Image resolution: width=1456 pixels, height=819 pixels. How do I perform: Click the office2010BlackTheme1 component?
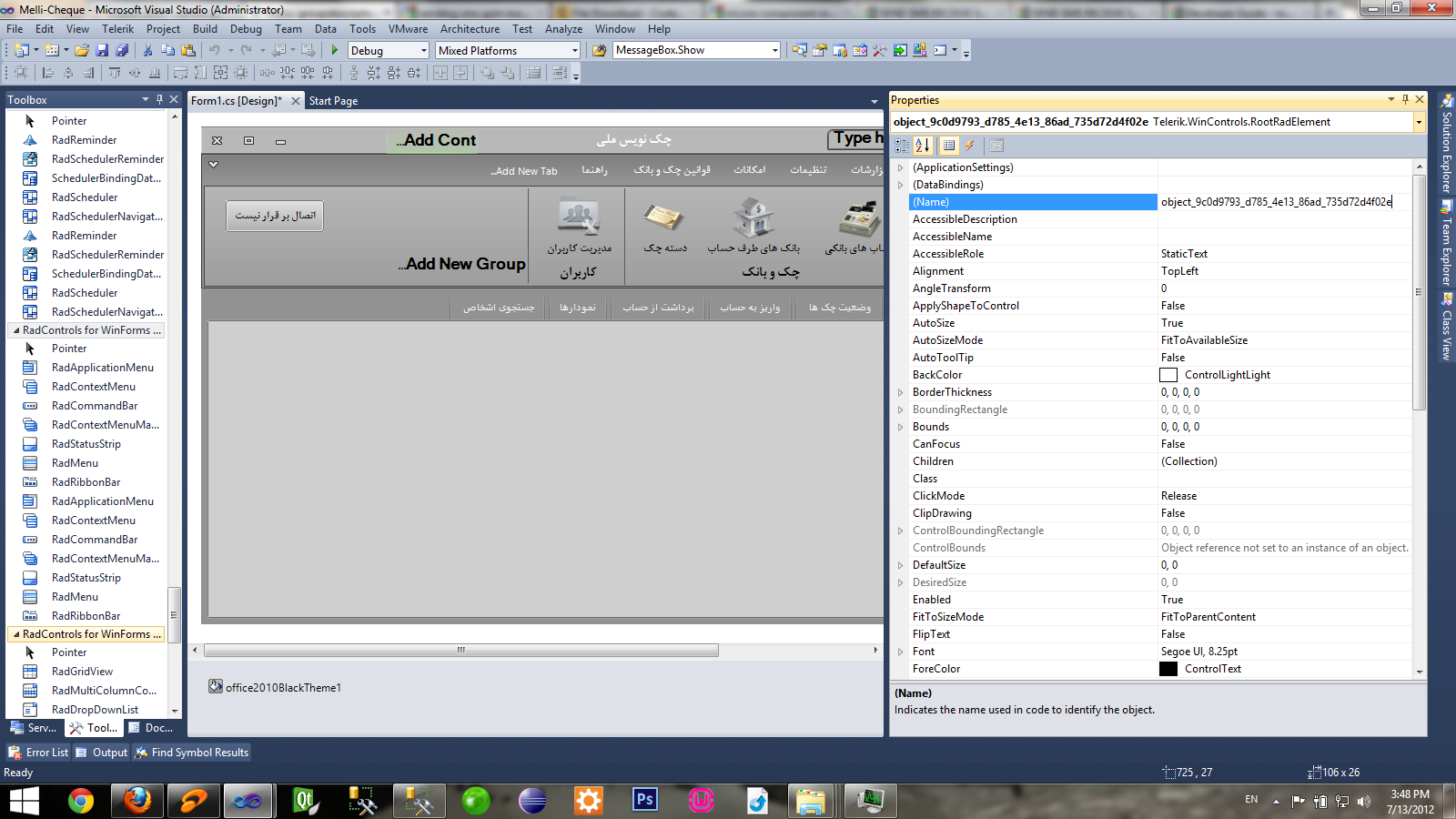(274, 687)
